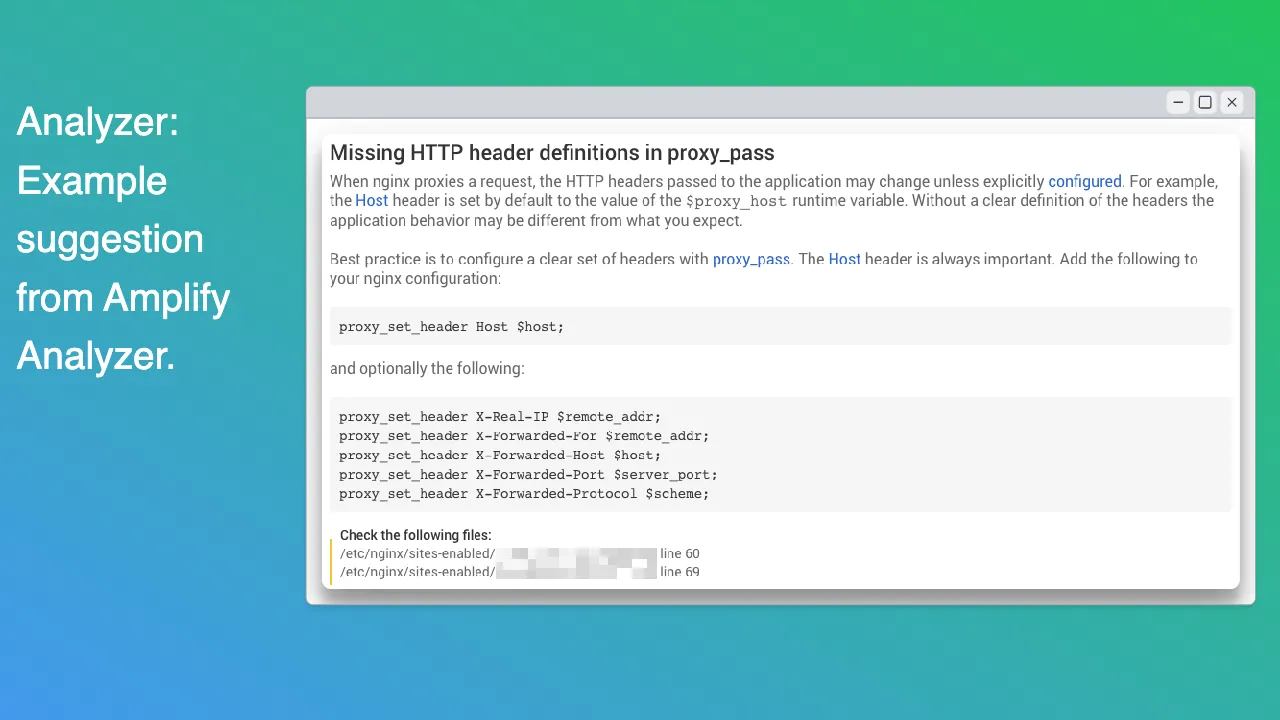Open the 'configured' hyperlink
The height and width of the screenshot is (720, 1280).
click(x=1084, y=181)
